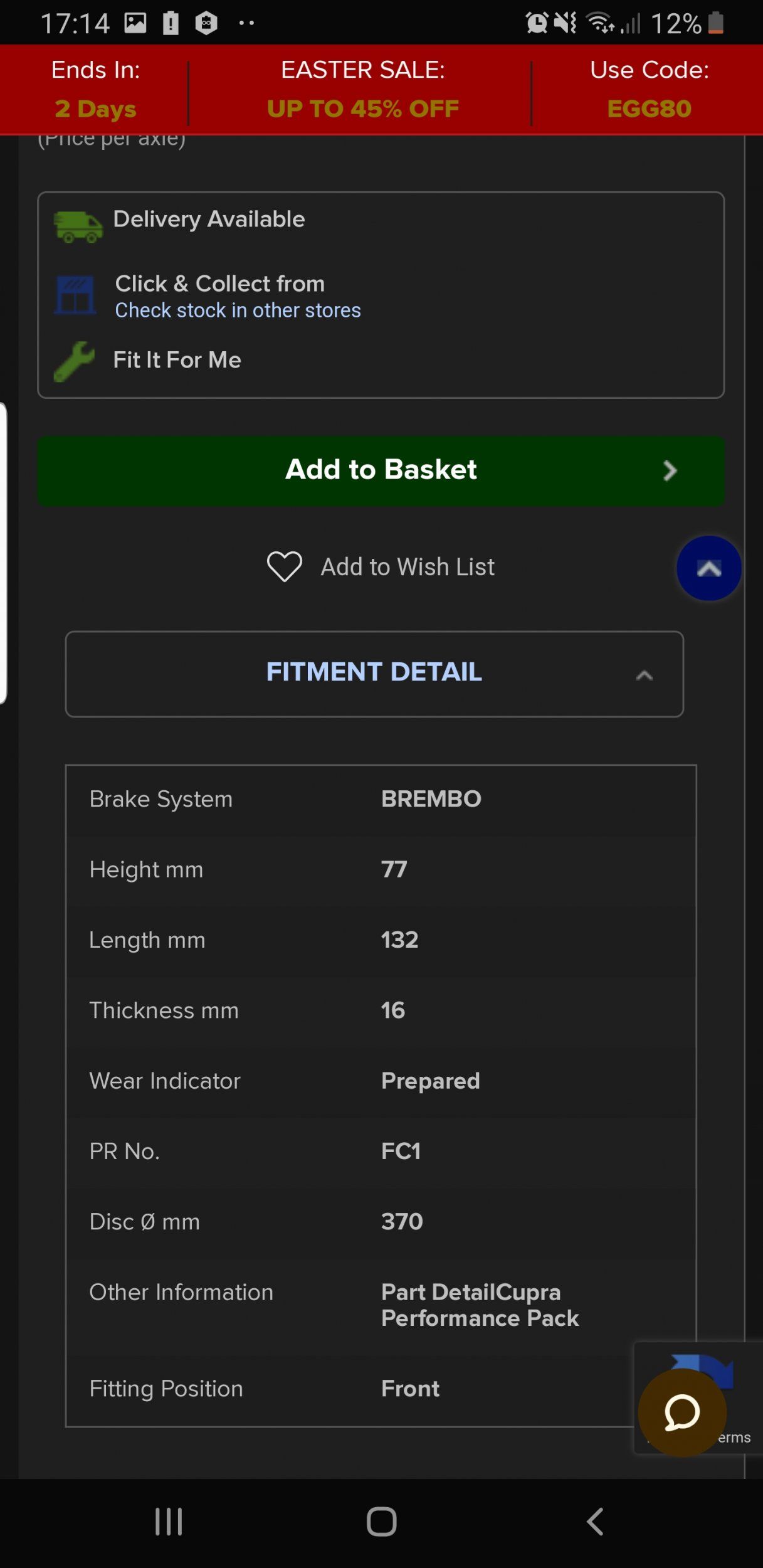This screenshot has height=1568, width=763.
Task: Collapse the Fitment Detail chevron
Action: tap(644, 675)
